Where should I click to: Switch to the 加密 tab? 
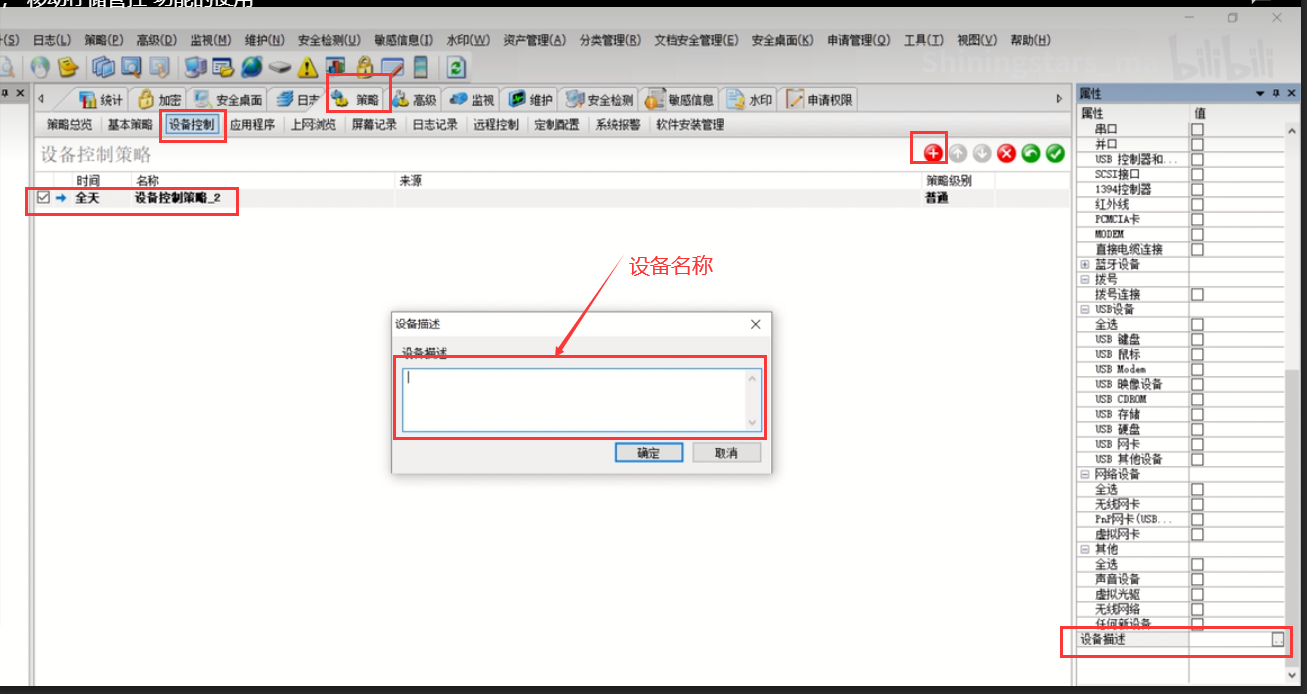pos(158,99)
